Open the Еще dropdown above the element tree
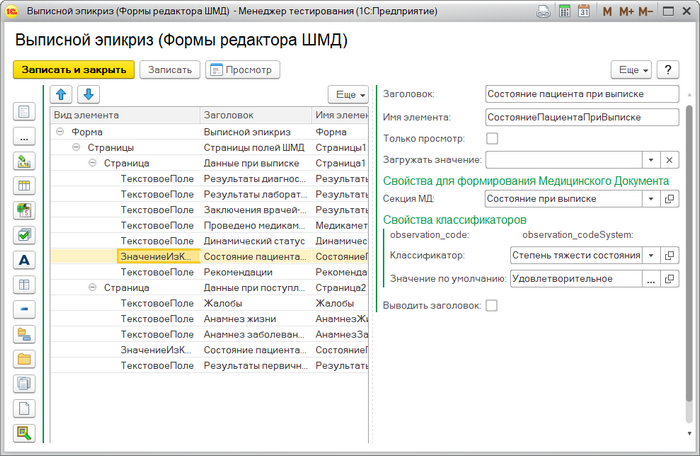Viewport: 700px width, 456px height. pyautogui.click(x=348, y=94)
